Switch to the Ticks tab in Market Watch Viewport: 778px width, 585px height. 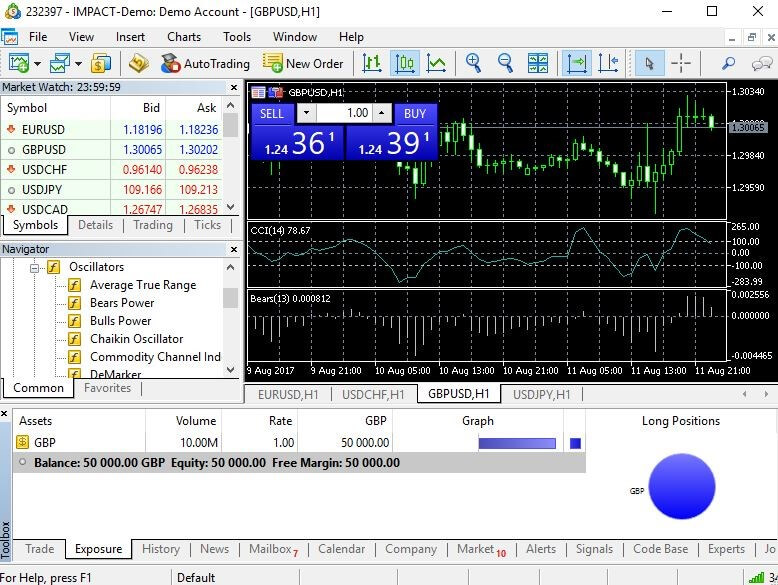tap(207, 225)
